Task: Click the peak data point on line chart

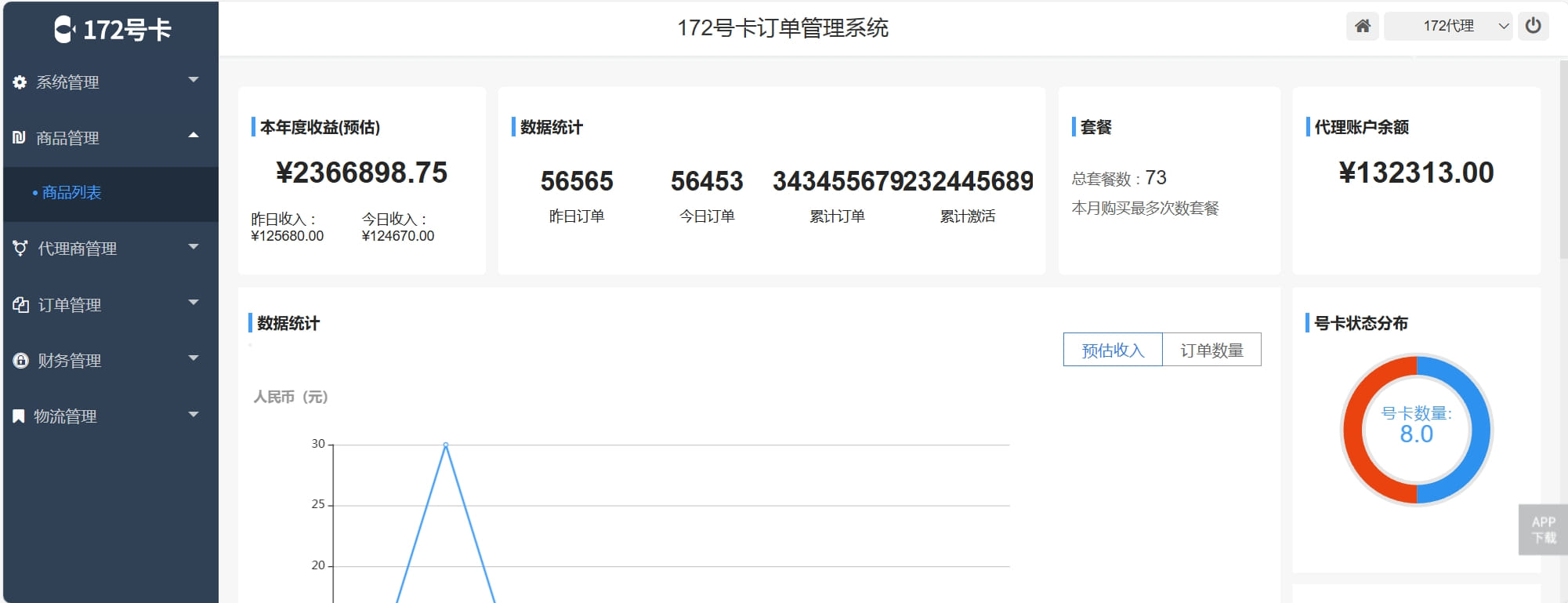Action: [446, 445]
